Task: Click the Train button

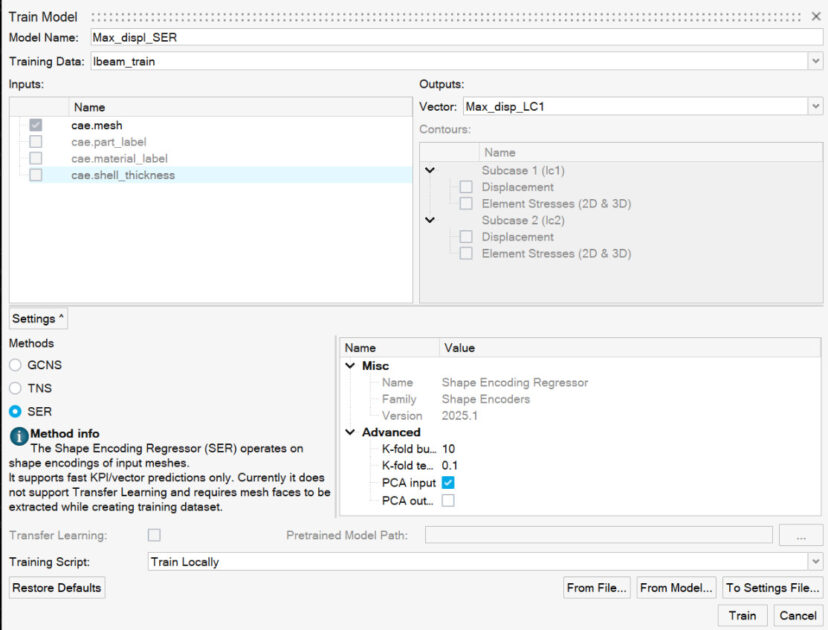Action: coord(742,615)
